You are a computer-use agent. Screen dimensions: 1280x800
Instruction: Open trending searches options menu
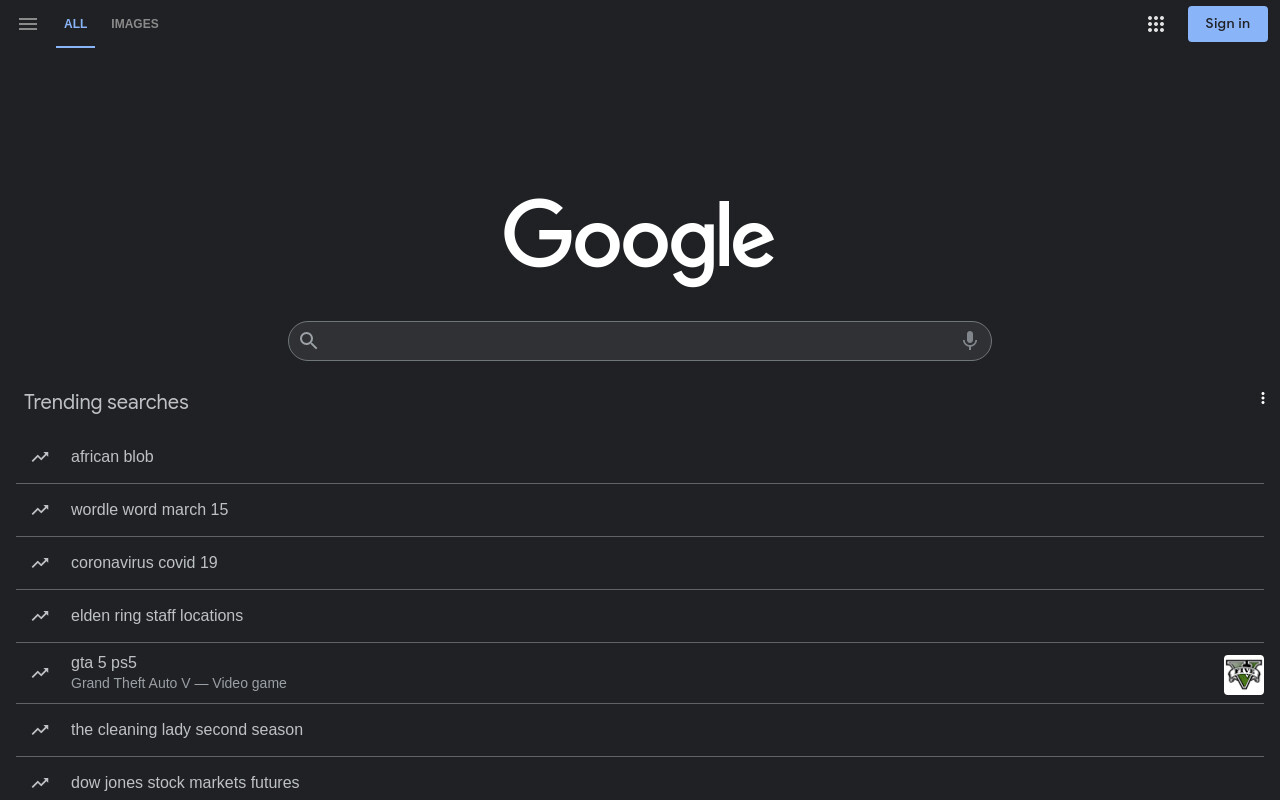point(1263,398)
